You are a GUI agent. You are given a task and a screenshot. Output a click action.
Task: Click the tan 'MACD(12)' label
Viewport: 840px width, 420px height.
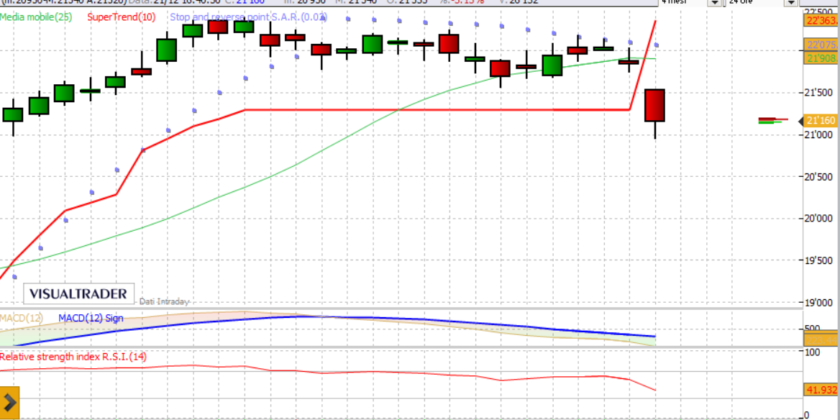click(21, 318)
